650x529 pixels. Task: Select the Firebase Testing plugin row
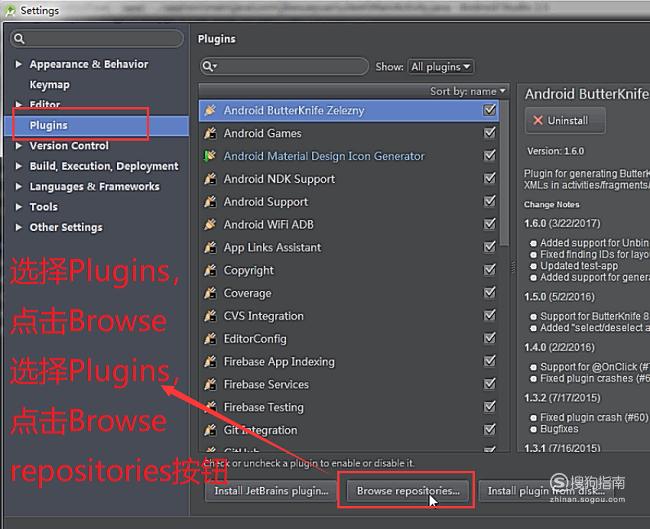[x=348, y=407]
